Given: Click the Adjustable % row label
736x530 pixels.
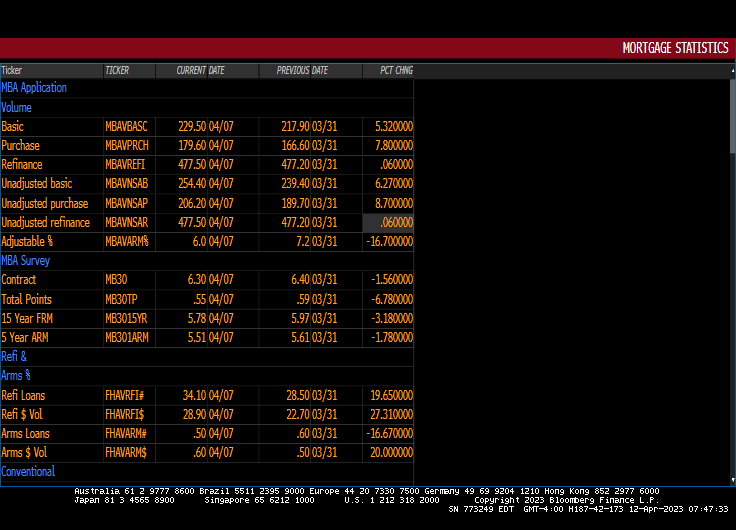Looking at the screenshot, I should click(x=28, y=242).
